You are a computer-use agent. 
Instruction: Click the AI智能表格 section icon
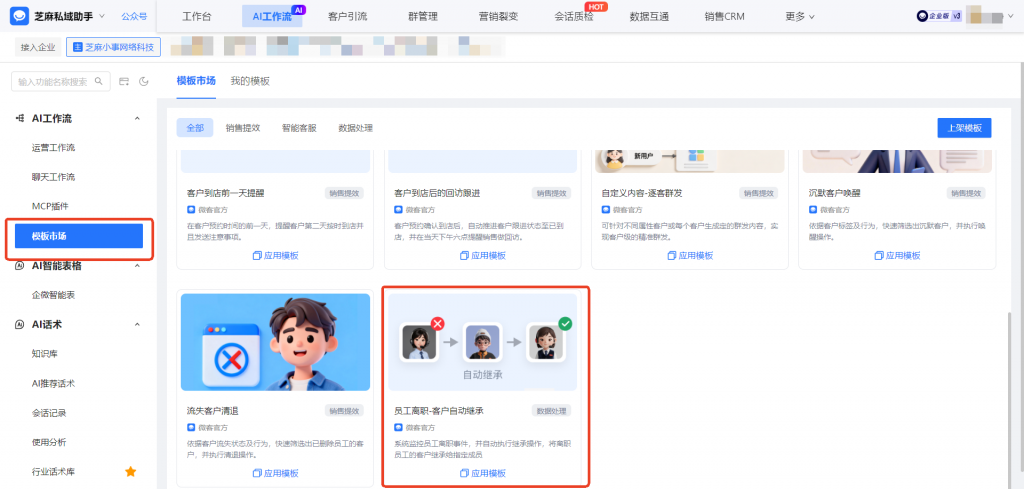coord(20,266)
